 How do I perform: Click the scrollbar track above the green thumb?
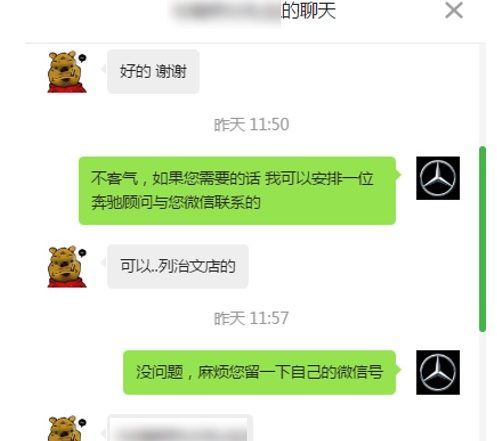pyautogui.click(x=482, y=95)
